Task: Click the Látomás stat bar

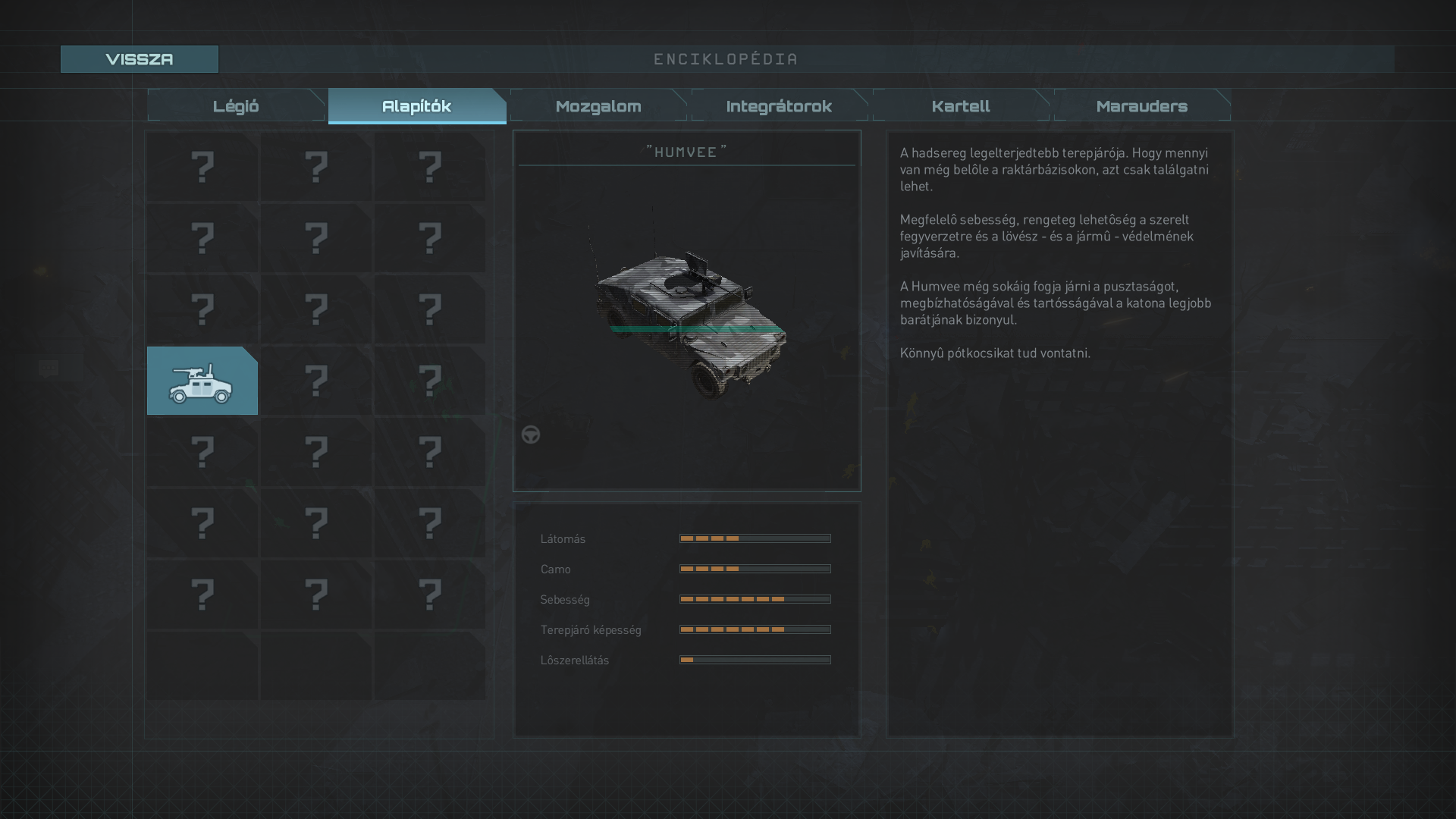Action: click(755, 538)
